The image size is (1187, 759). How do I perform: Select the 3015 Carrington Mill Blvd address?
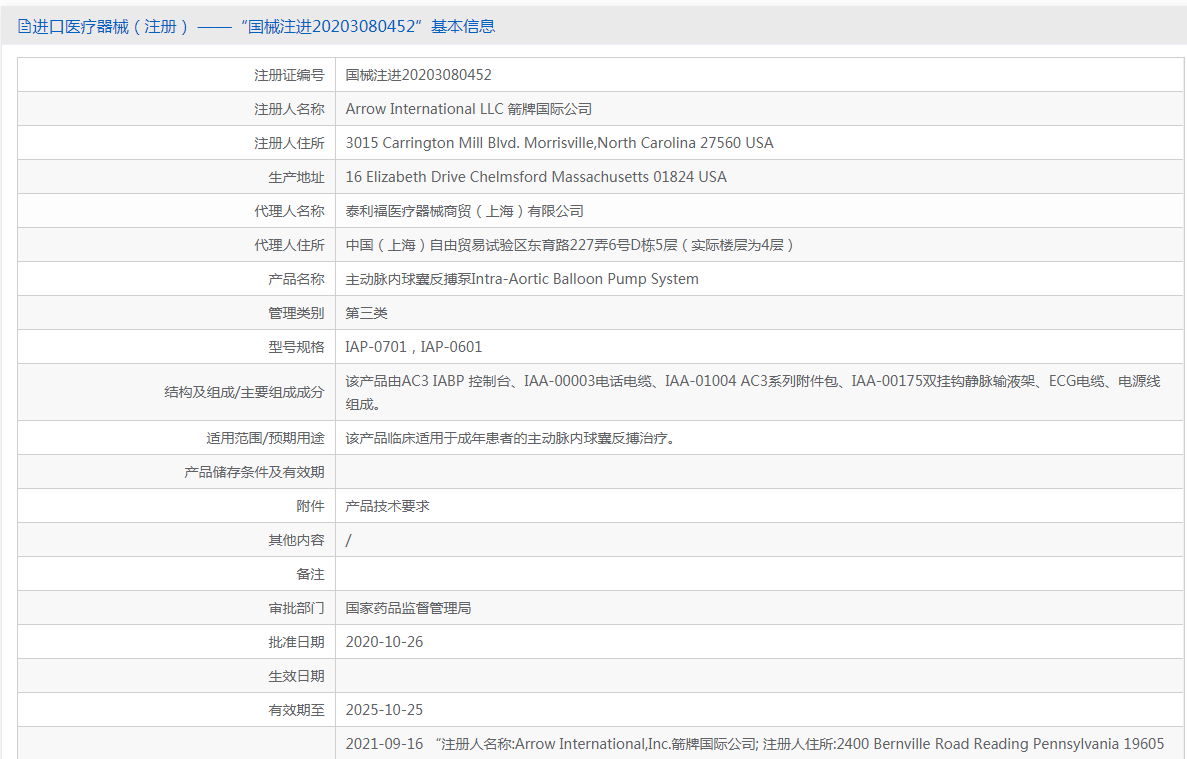pos(559,143)
